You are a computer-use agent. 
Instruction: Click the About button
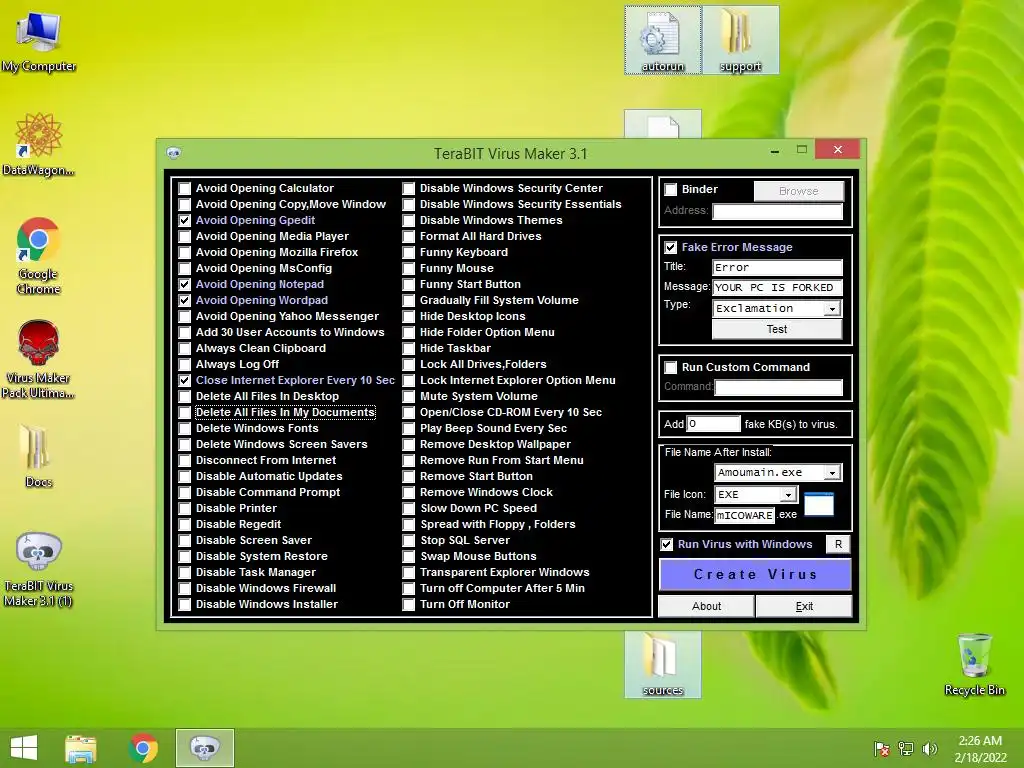[706, 606]
